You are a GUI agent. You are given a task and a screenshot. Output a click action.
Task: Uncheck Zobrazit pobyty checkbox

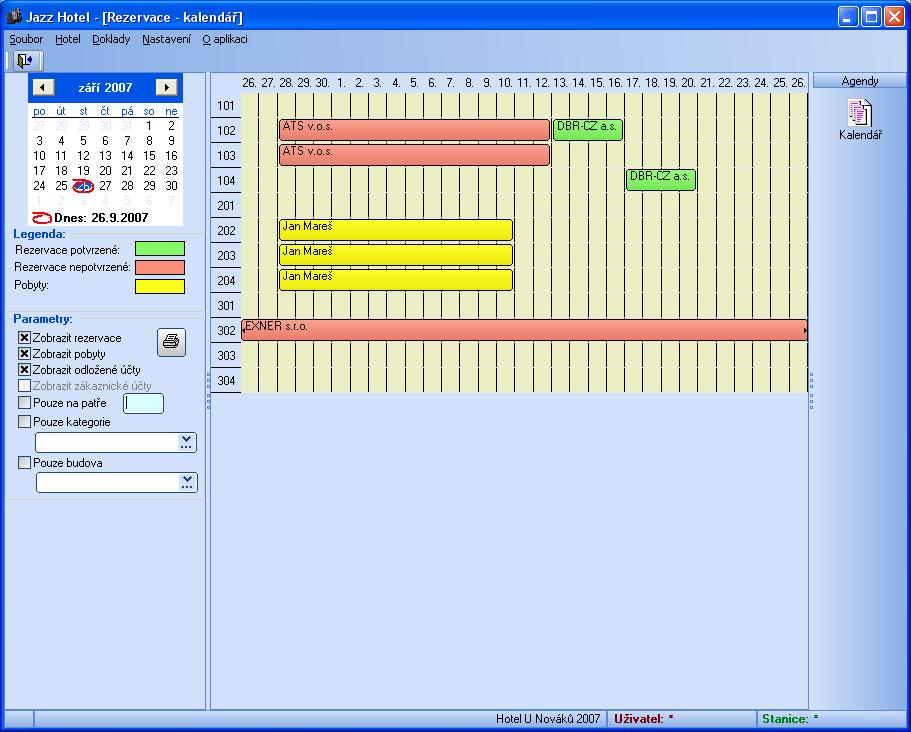coord(25,354)
